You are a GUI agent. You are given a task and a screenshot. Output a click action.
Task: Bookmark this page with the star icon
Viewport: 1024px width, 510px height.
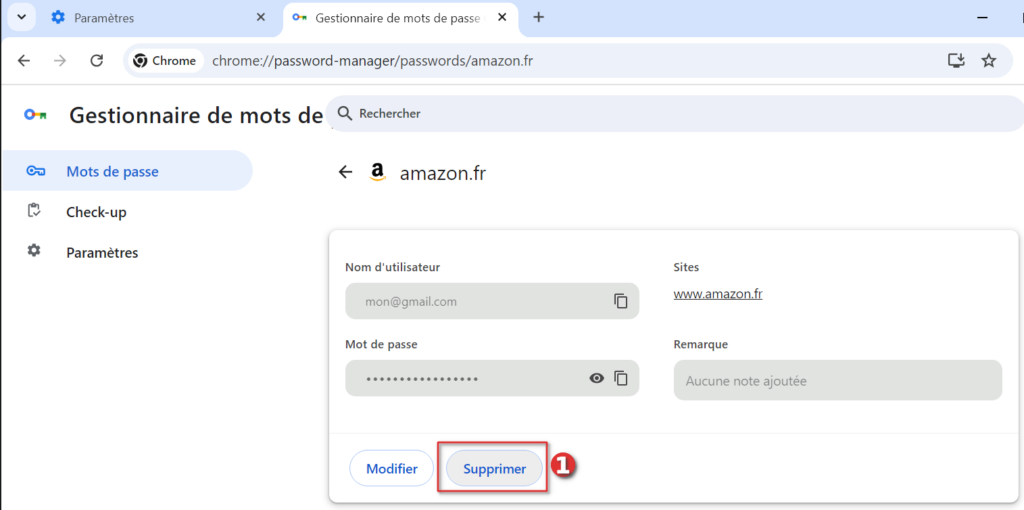coord(989,61)
